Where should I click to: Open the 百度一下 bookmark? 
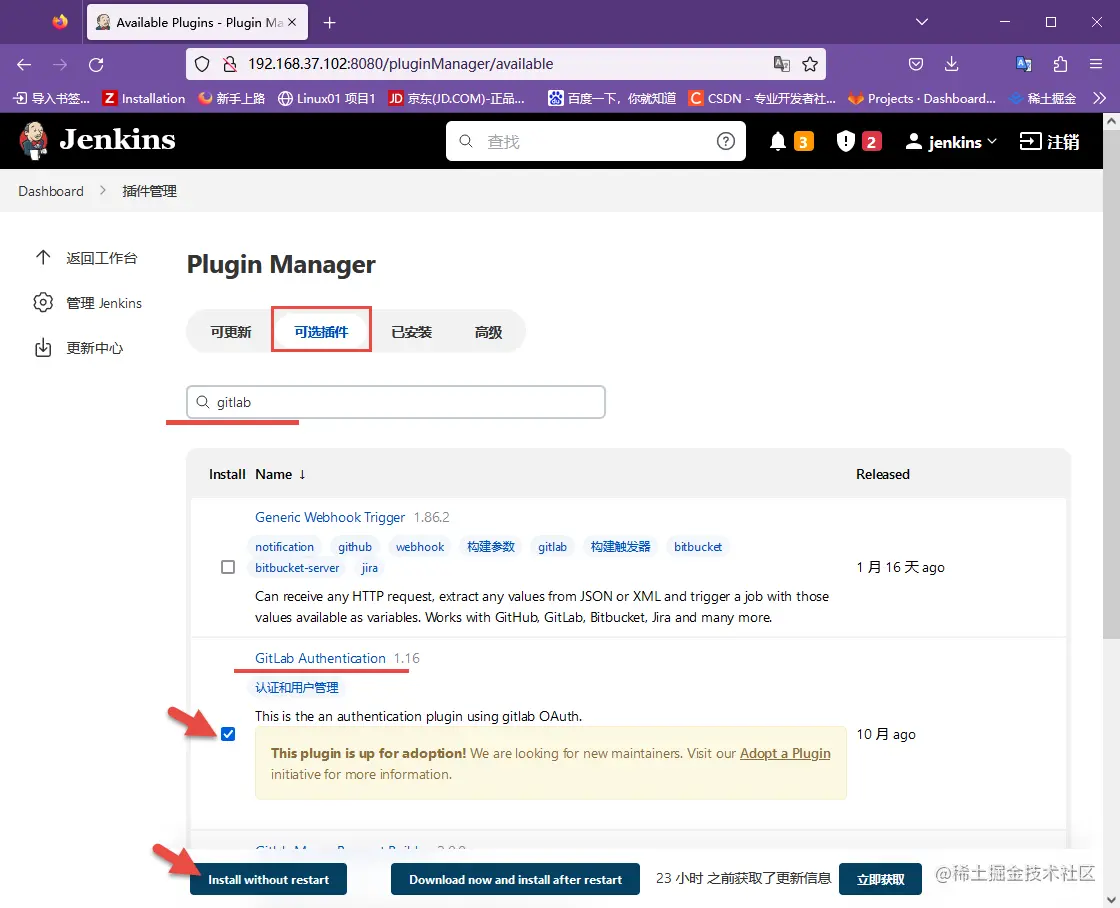click(612, 98)
